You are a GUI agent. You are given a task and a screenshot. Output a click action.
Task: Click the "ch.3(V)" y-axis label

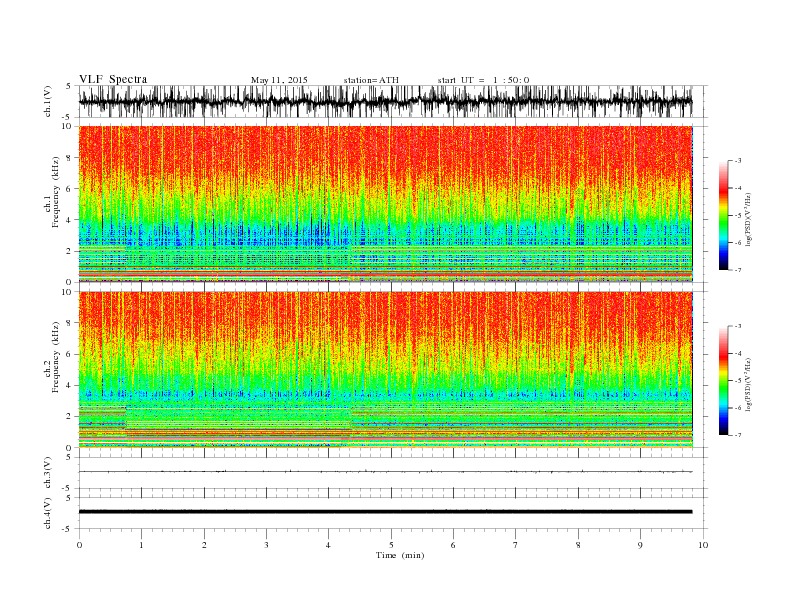pos(48,473)
